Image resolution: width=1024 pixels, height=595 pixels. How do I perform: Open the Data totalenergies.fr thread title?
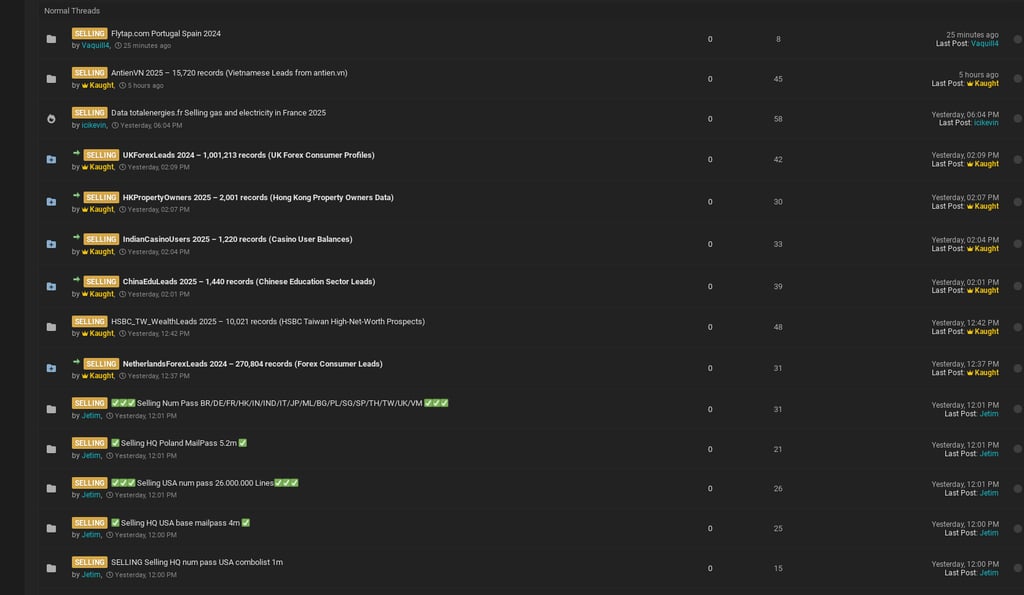coord(218,112)
